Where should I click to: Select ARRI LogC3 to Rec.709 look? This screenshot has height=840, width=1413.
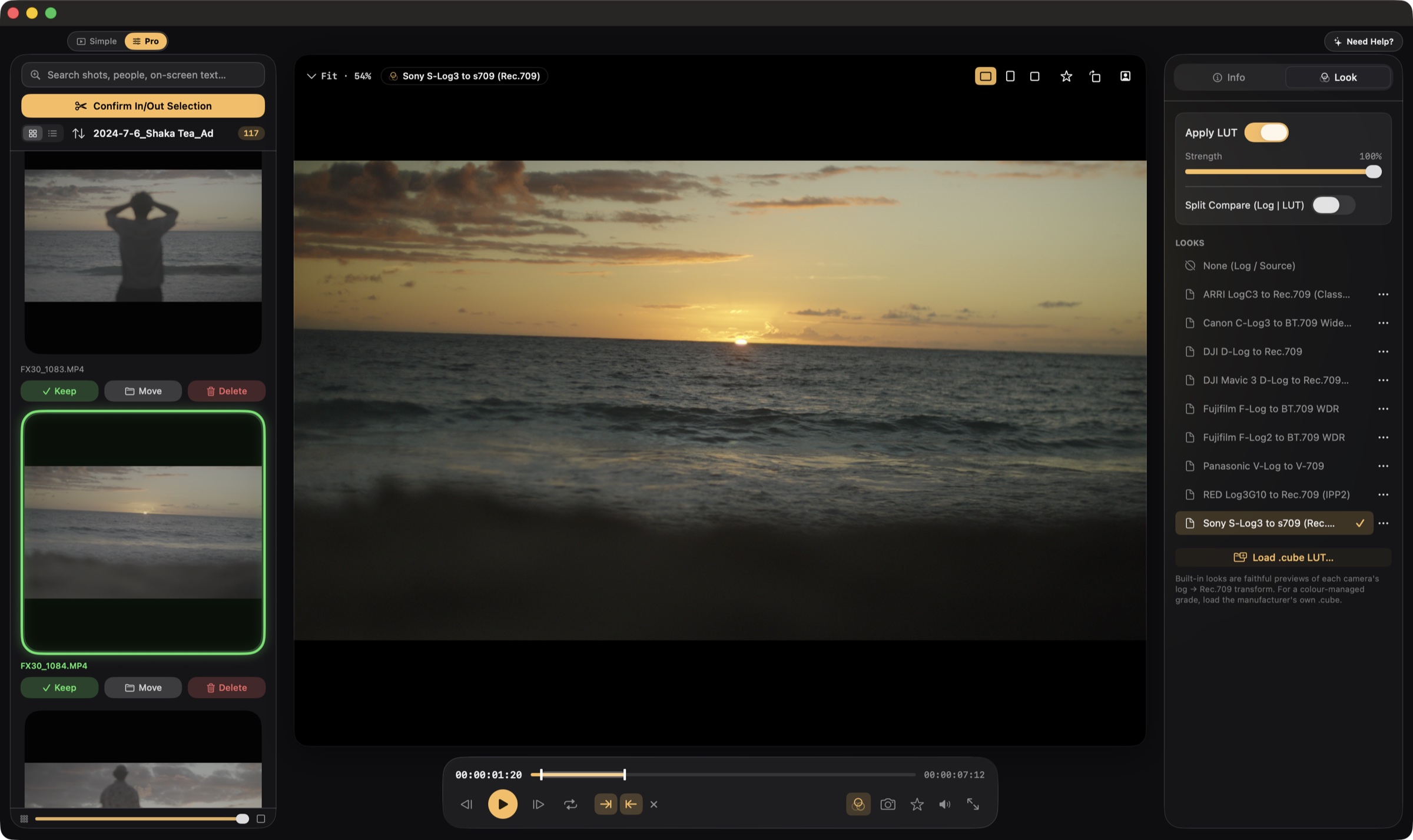click(1273, 294)
